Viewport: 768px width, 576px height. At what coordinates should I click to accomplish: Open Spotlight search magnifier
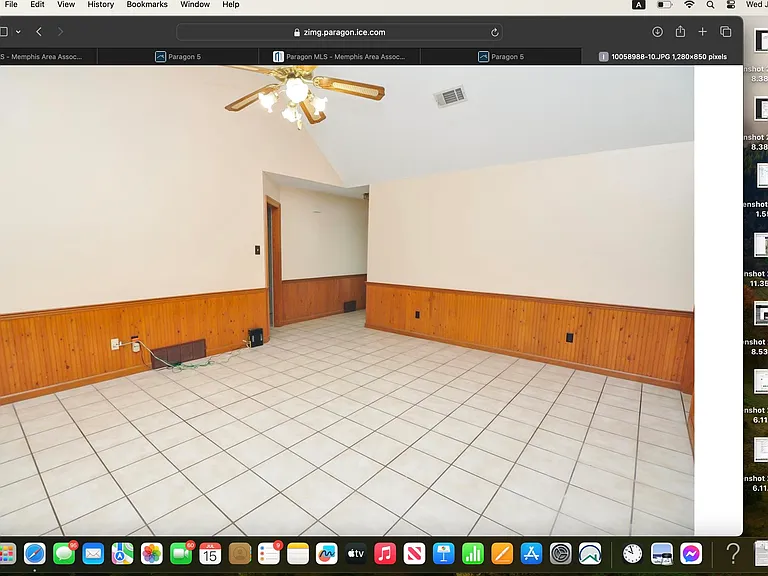[710, 5]
